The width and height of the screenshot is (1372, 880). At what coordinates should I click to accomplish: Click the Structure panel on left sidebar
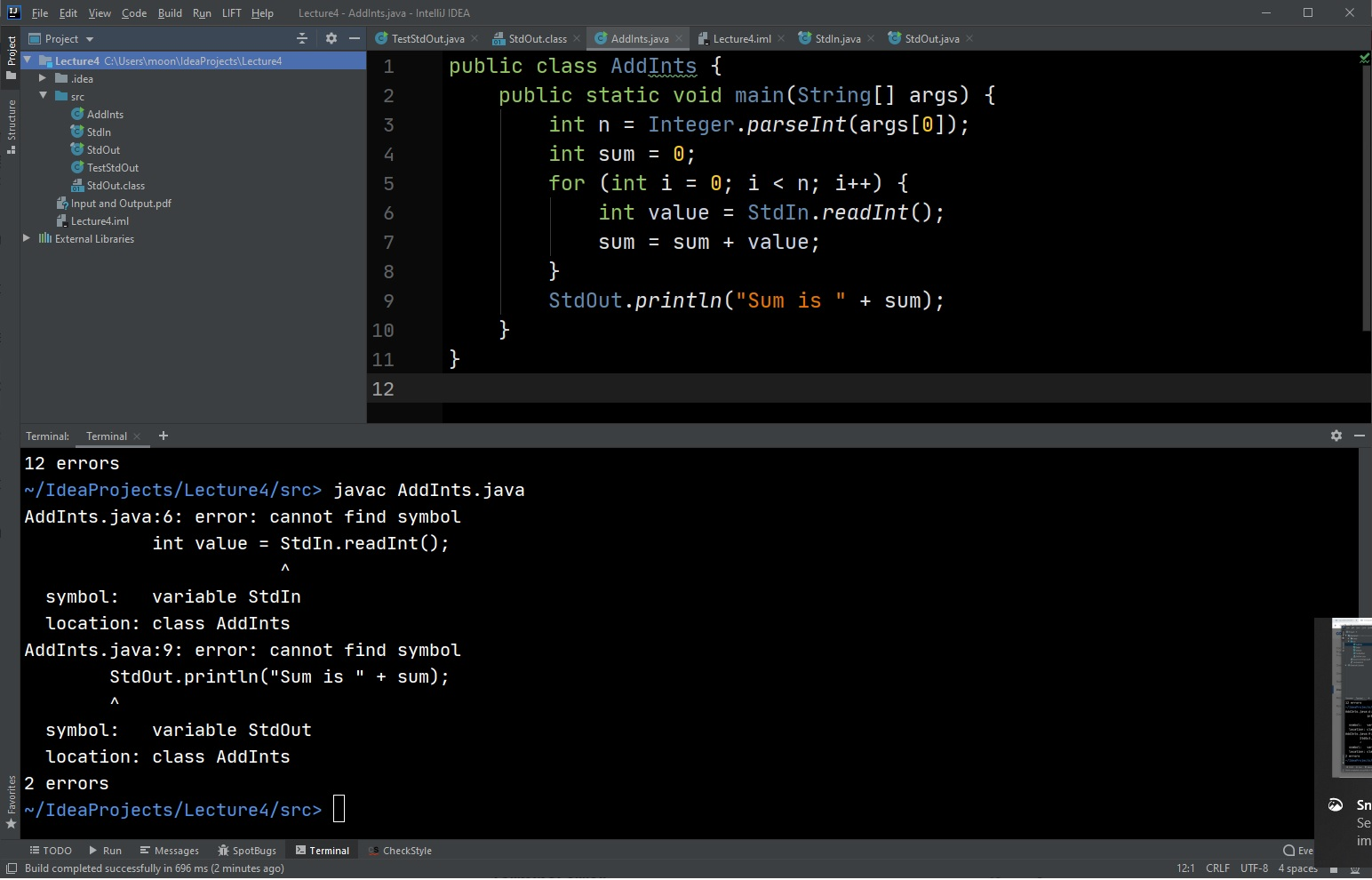click(x=12, y=120)
